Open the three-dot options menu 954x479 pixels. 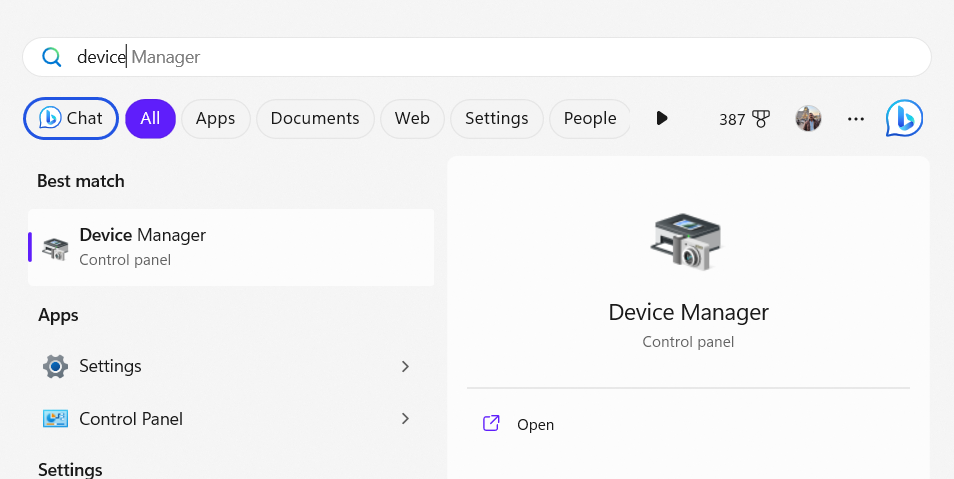tap(855, 119)
